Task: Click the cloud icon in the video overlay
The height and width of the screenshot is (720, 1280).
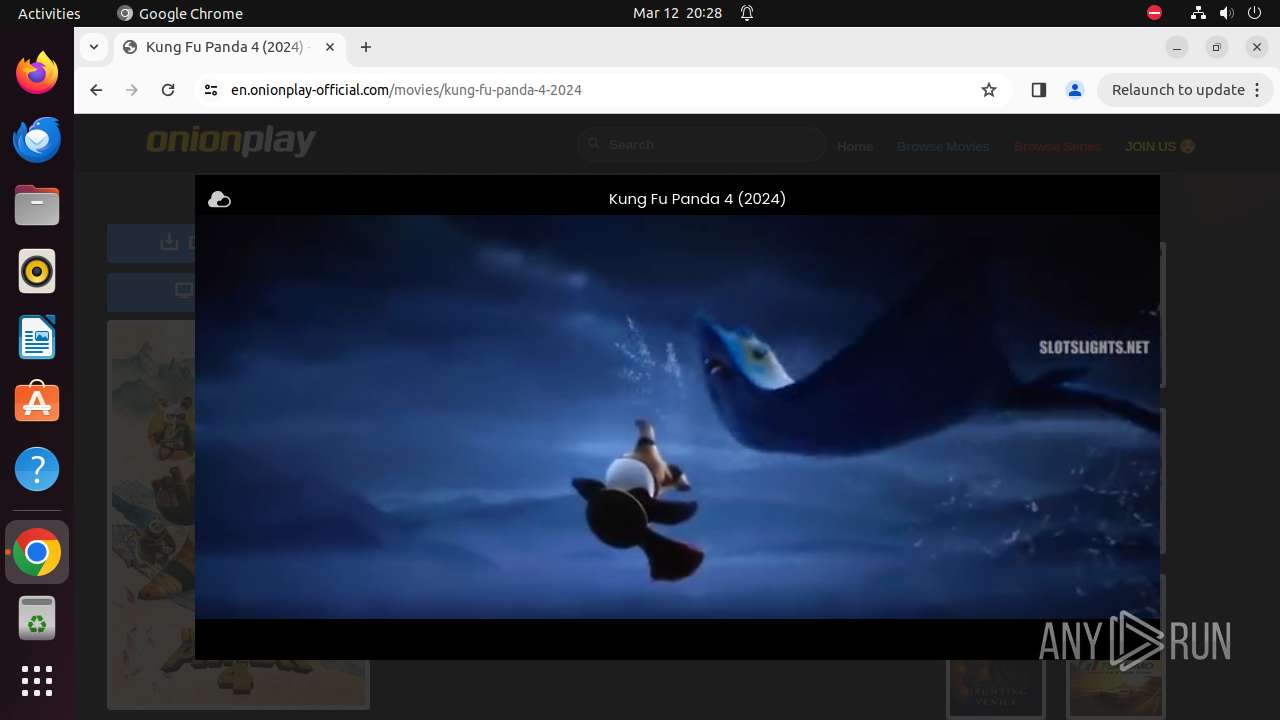Action: click(x=219, y=200)
